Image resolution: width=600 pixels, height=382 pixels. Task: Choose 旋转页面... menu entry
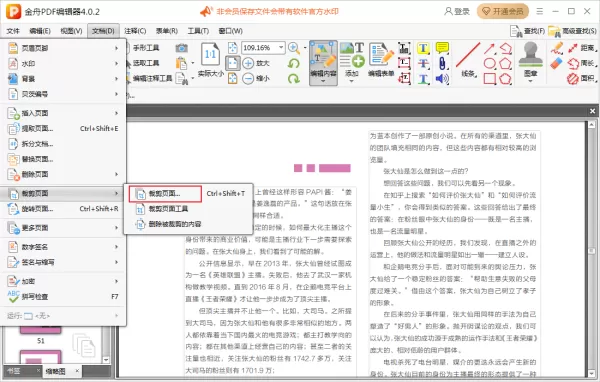click(x=63, y=209)
